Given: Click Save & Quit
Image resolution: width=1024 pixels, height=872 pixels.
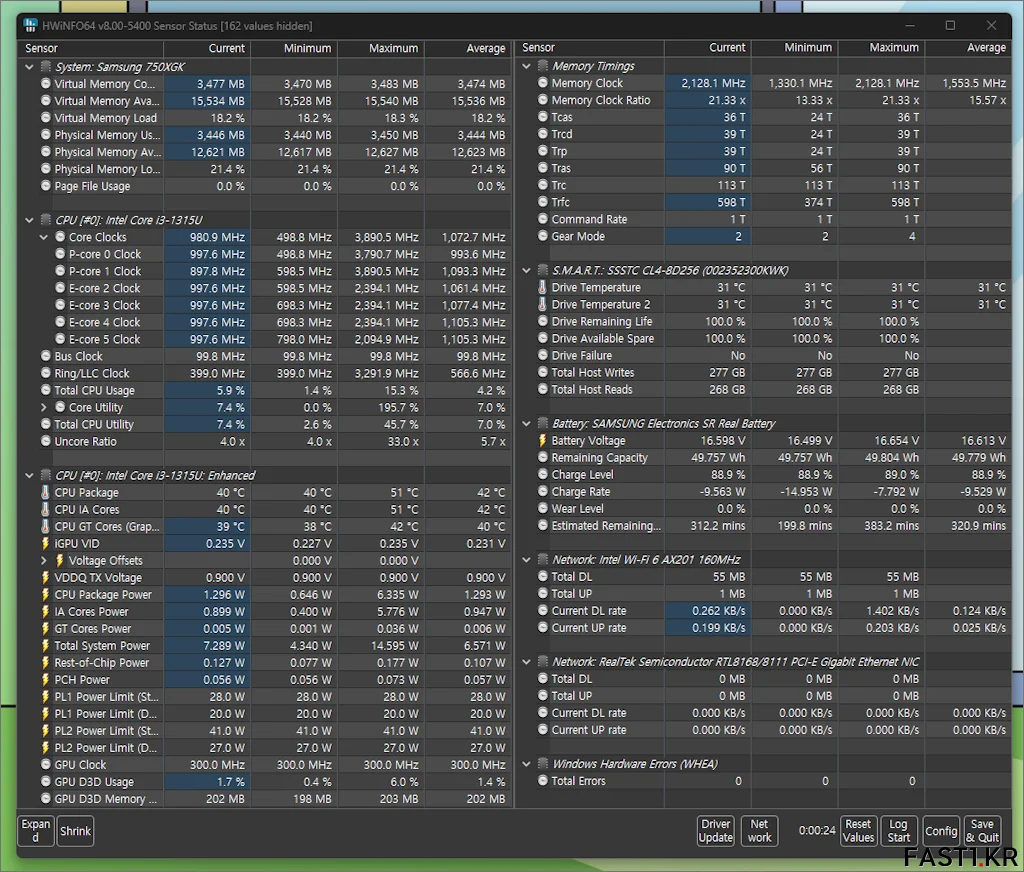Looking at the screenshot, I should point(982,831).
